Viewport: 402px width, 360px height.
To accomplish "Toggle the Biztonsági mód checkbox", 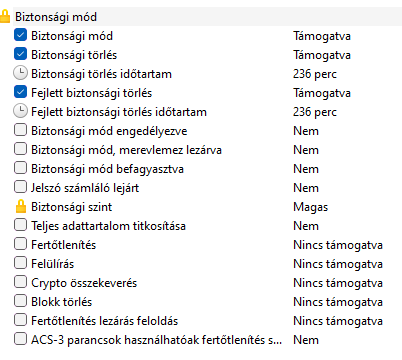I will pyautogui.click(x=20, y=35).
